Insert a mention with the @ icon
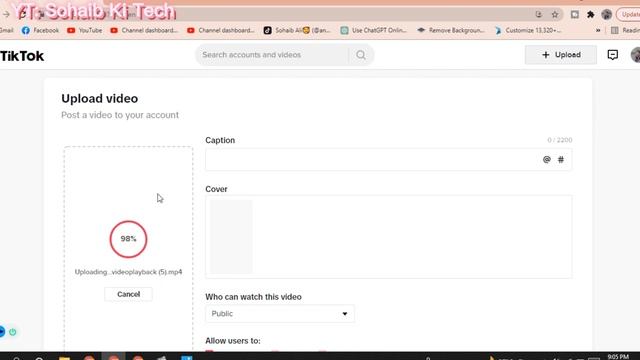The height and width of the screenshot is (360, 640). (x=547, y=160)
